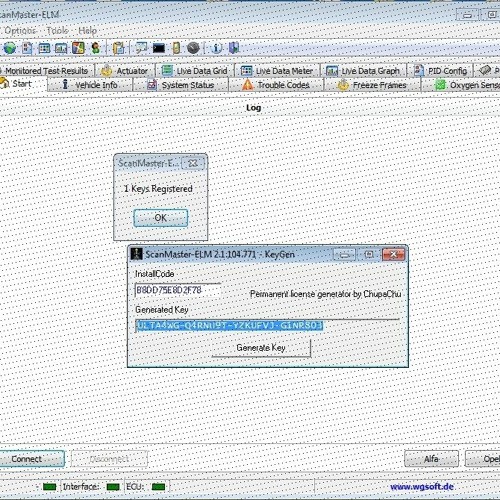Open the System Status tab
500x500 pixels.
181,85
